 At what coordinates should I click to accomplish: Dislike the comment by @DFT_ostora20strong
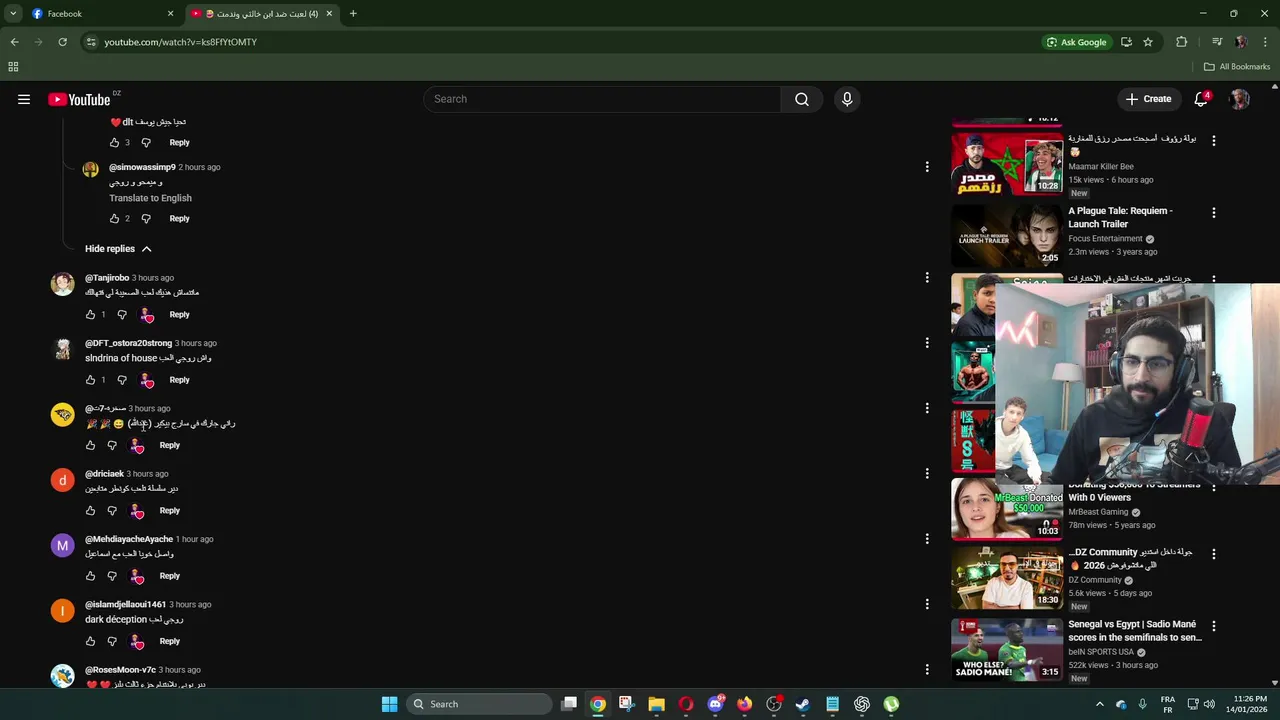[x=122, y=380]
